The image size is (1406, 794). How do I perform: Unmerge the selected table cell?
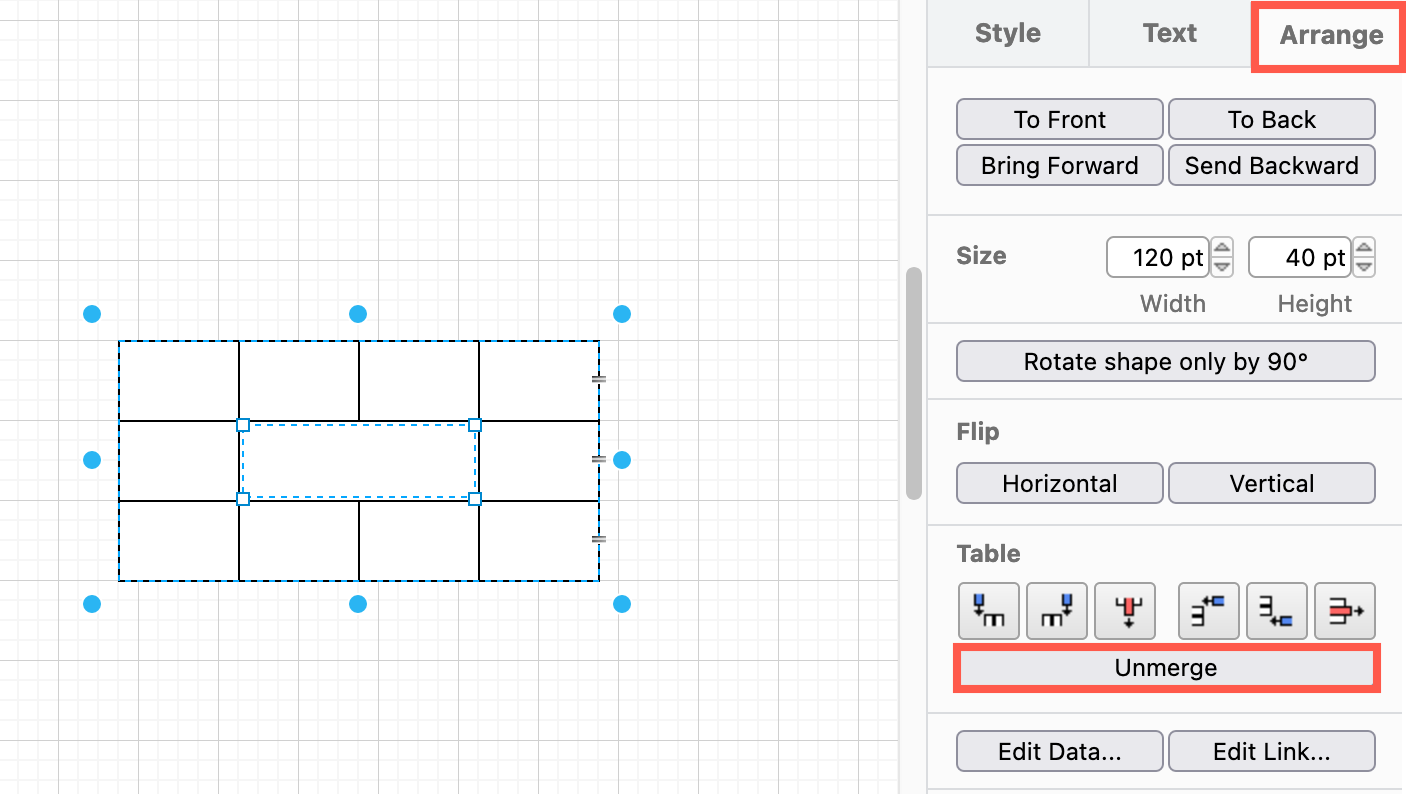coord(1165,668)
